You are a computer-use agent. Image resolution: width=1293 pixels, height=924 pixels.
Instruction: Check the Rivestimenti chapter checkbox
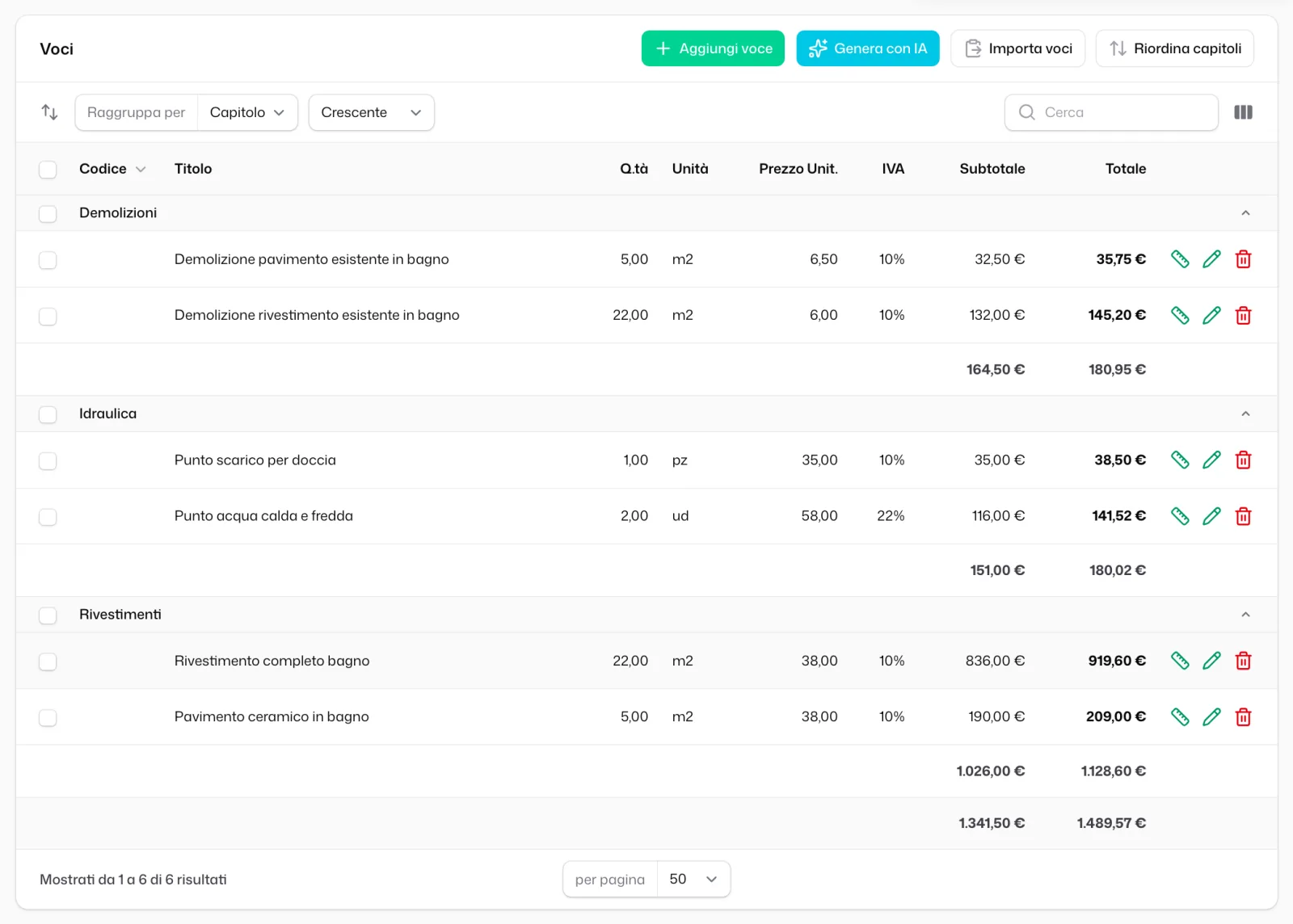[48, 615]
